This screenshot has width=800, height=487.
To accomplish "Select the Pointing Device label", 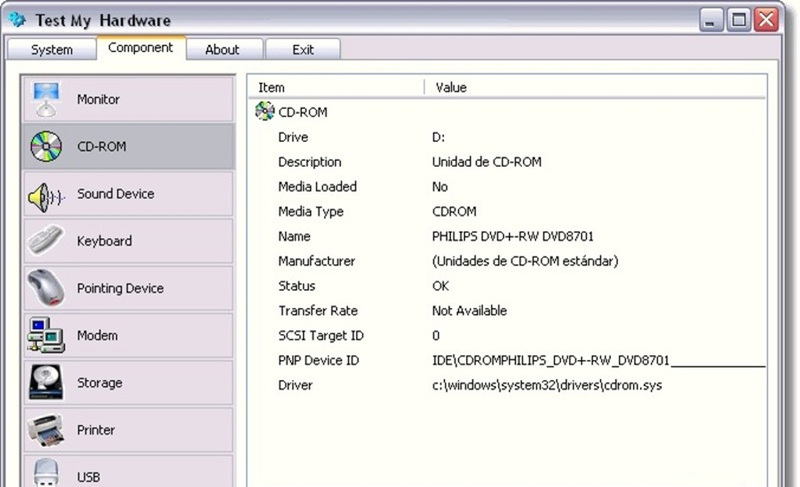I will click(x=120, y=288).
